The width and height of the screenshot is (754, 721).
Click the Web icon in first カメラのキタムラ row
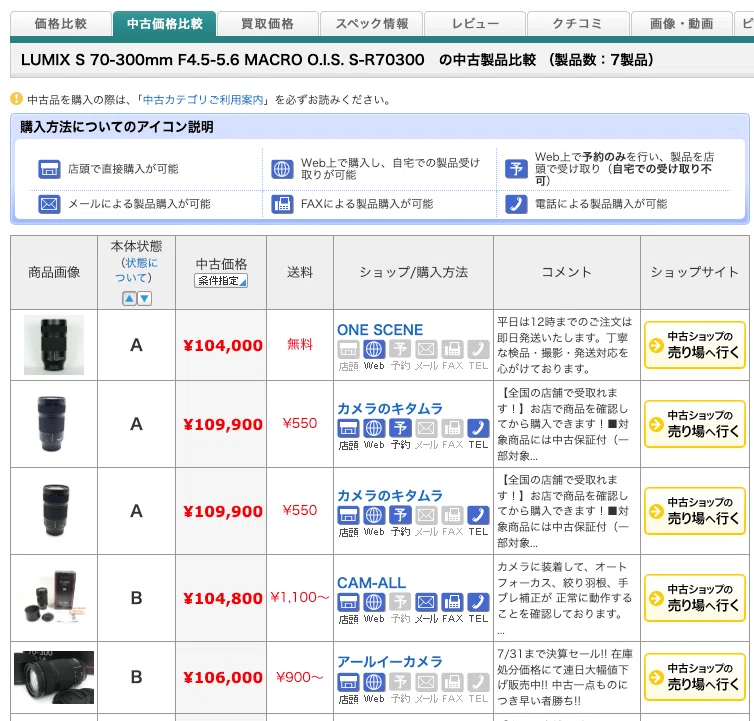point(374,428)
